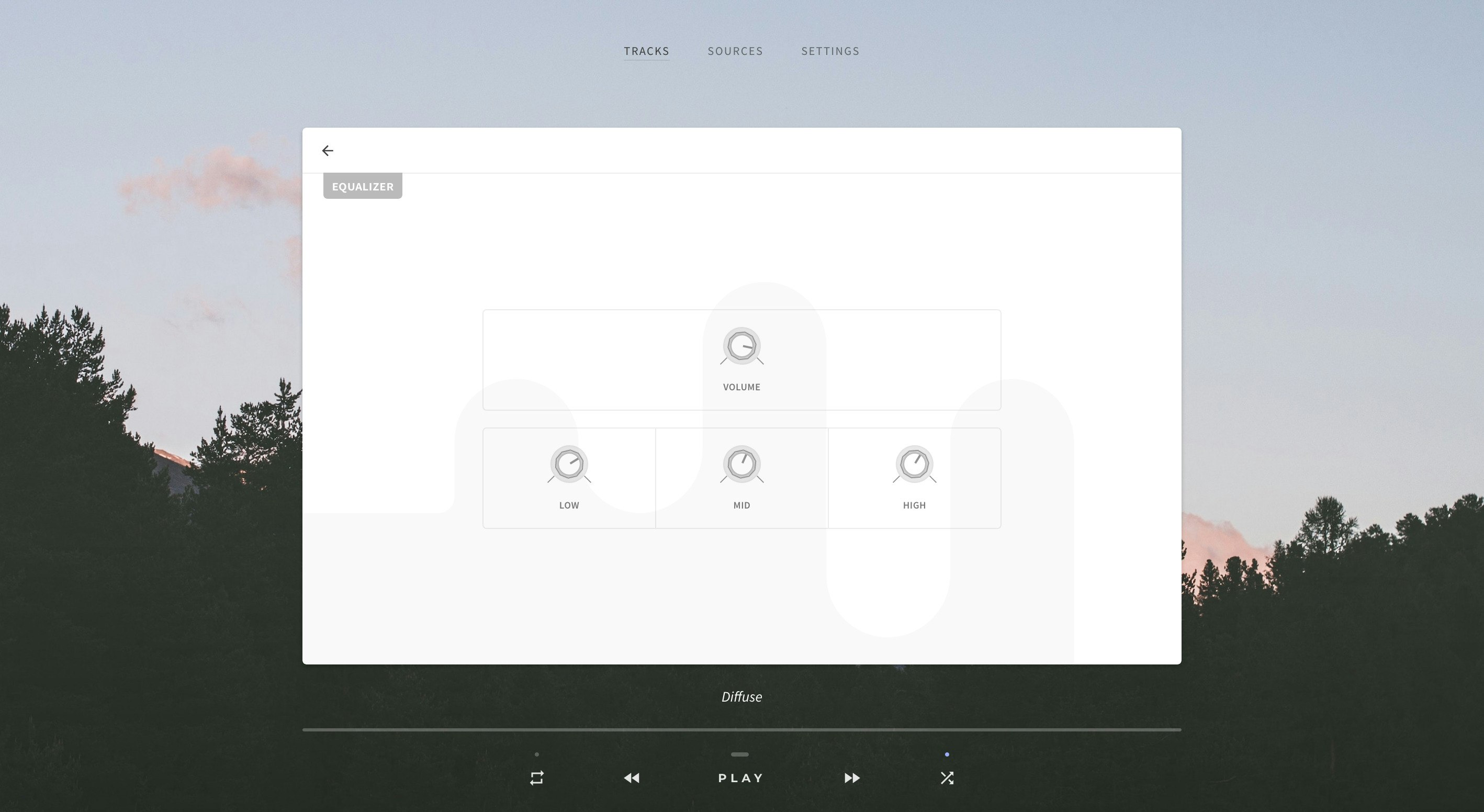Select the highlighted blue page indicator dot

(947, 753)
